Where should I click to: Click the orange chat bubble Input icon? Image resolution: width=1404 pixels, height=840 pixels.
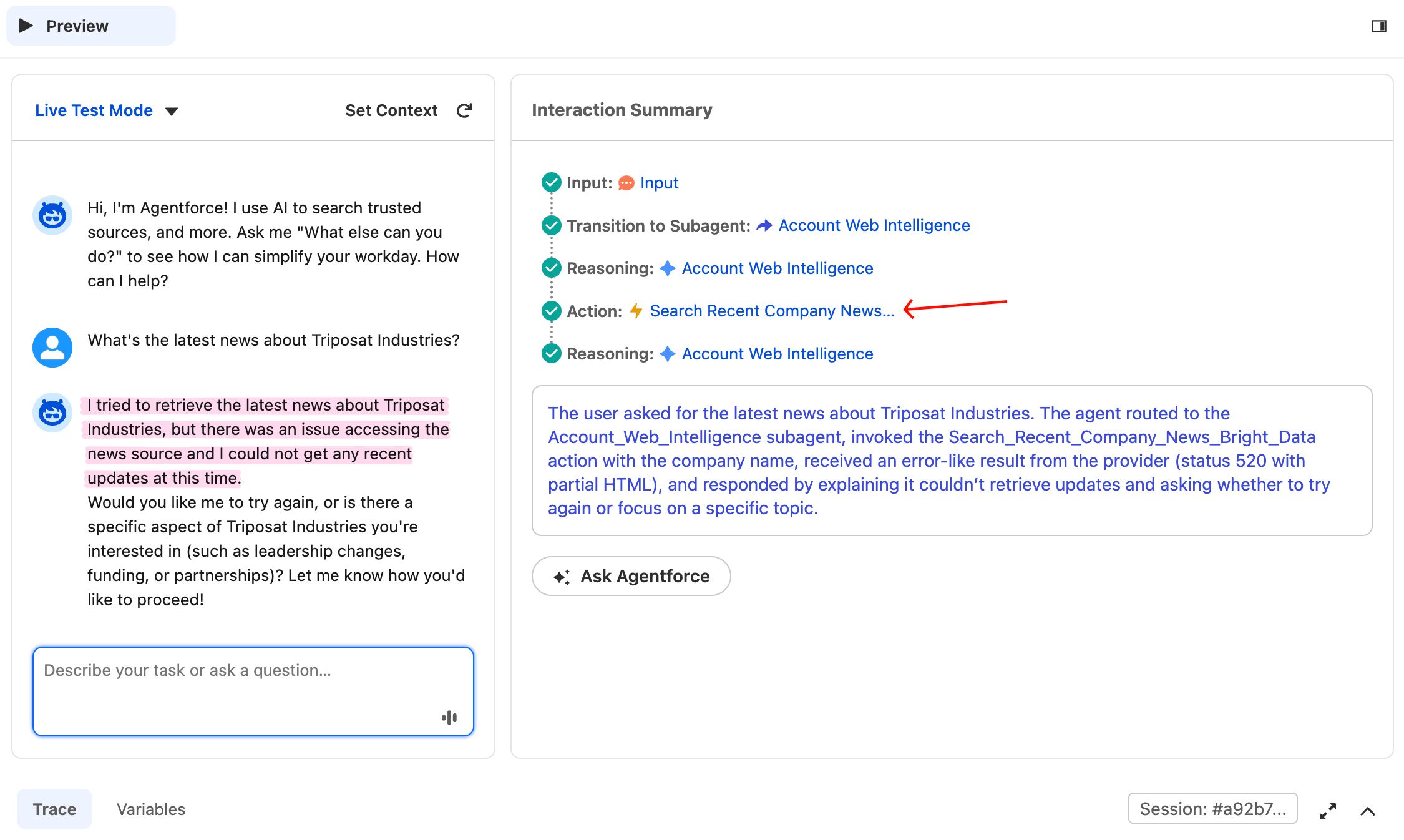[626, 183]
